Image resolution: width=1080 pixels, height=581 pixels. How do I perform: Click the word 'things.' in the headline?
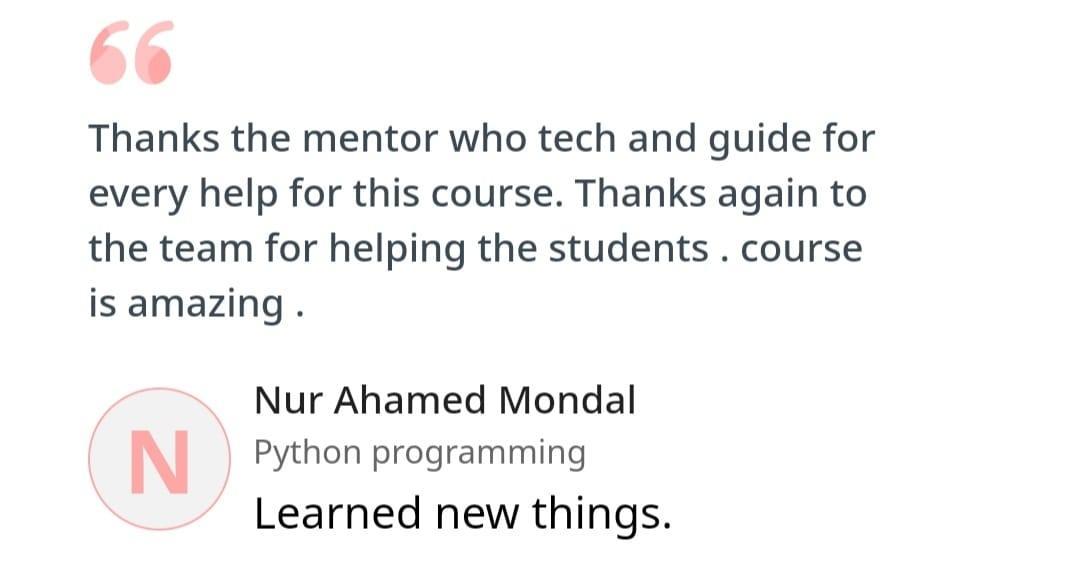(x=601, y=514)
